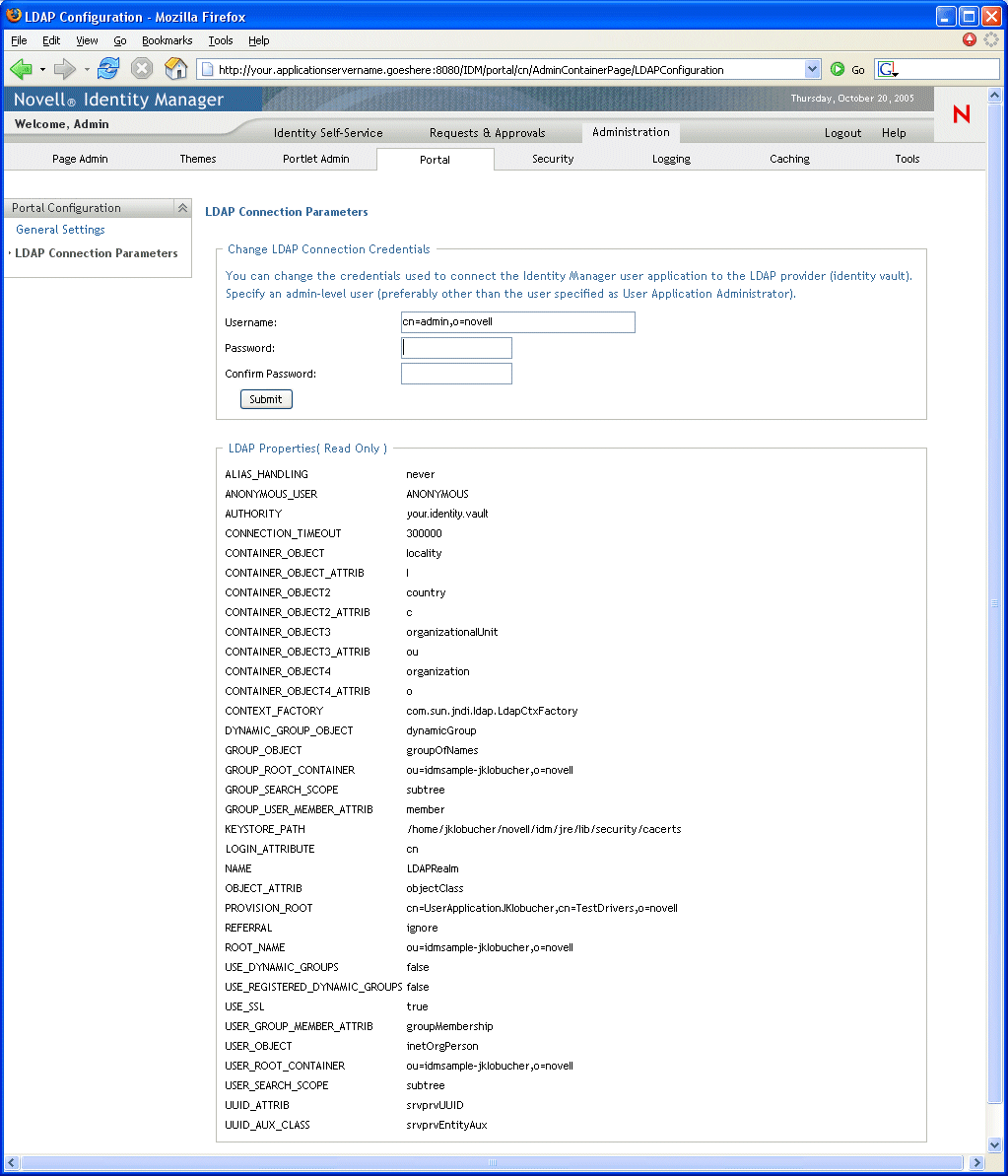Open the Bookmarks menu
1008x1176 pixels.
(x=168, y=40)
